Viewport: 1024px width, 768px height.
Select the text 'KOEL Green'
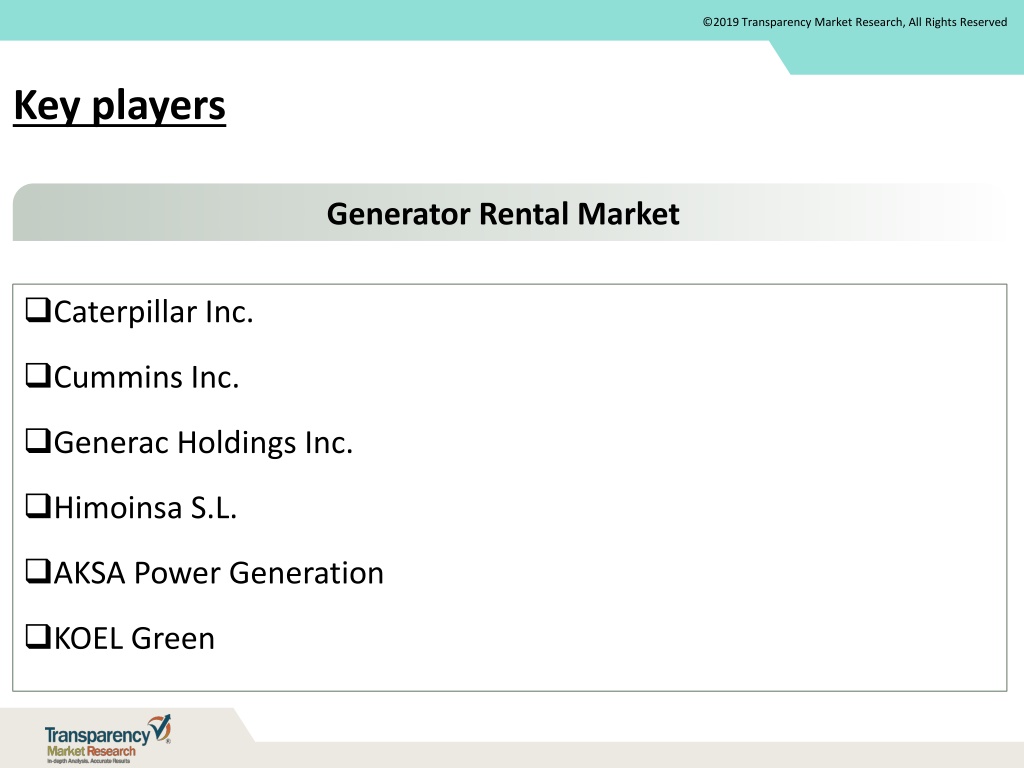[134, 638]
